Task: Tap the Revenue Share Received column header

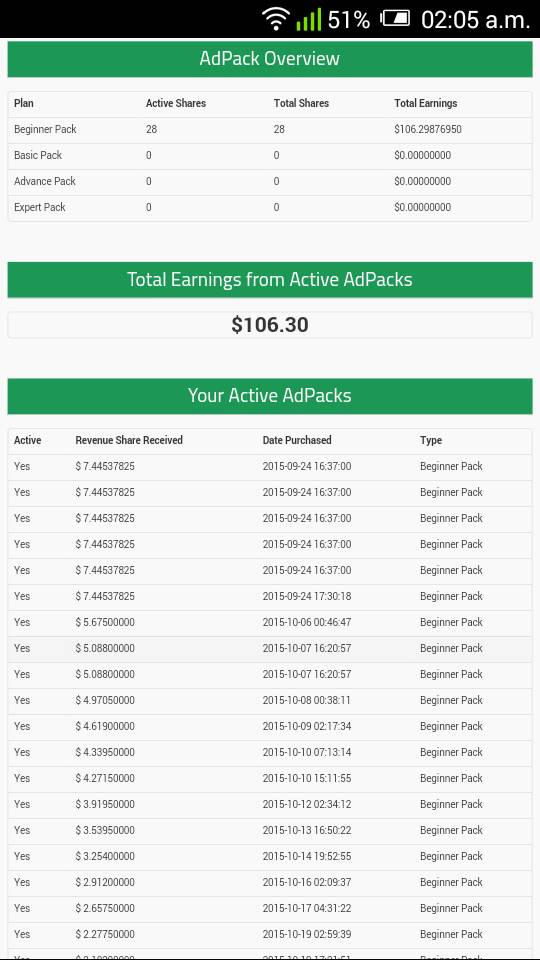Action: (129, 440)
